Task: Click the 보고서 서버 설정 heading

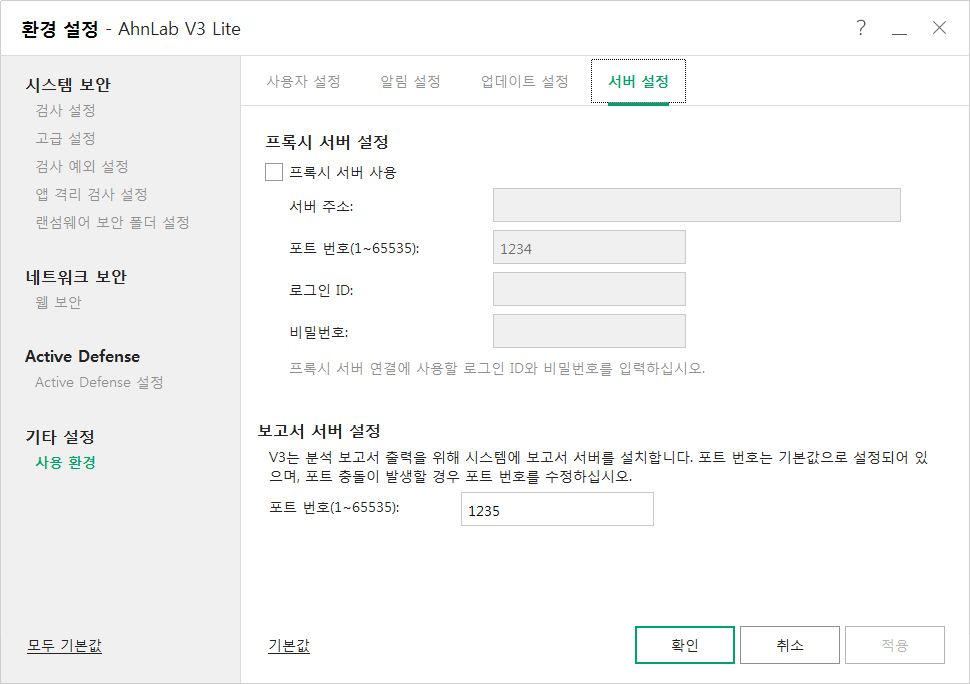Action: pyautogui.click(x=319, y=431)
